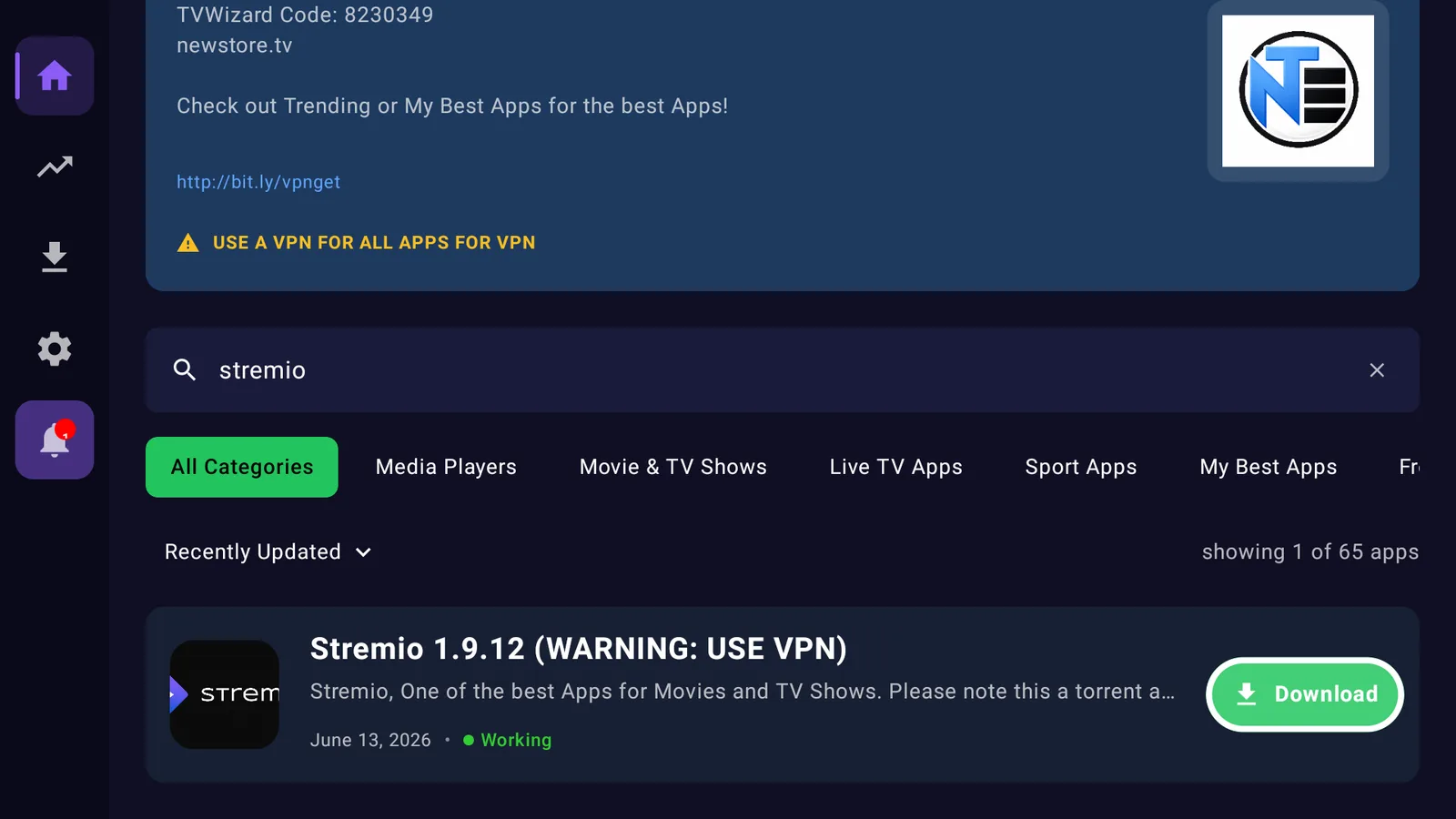Switch to Live TV Apps category
This screenshot has height=819, width=1456.
pos(895,467)
